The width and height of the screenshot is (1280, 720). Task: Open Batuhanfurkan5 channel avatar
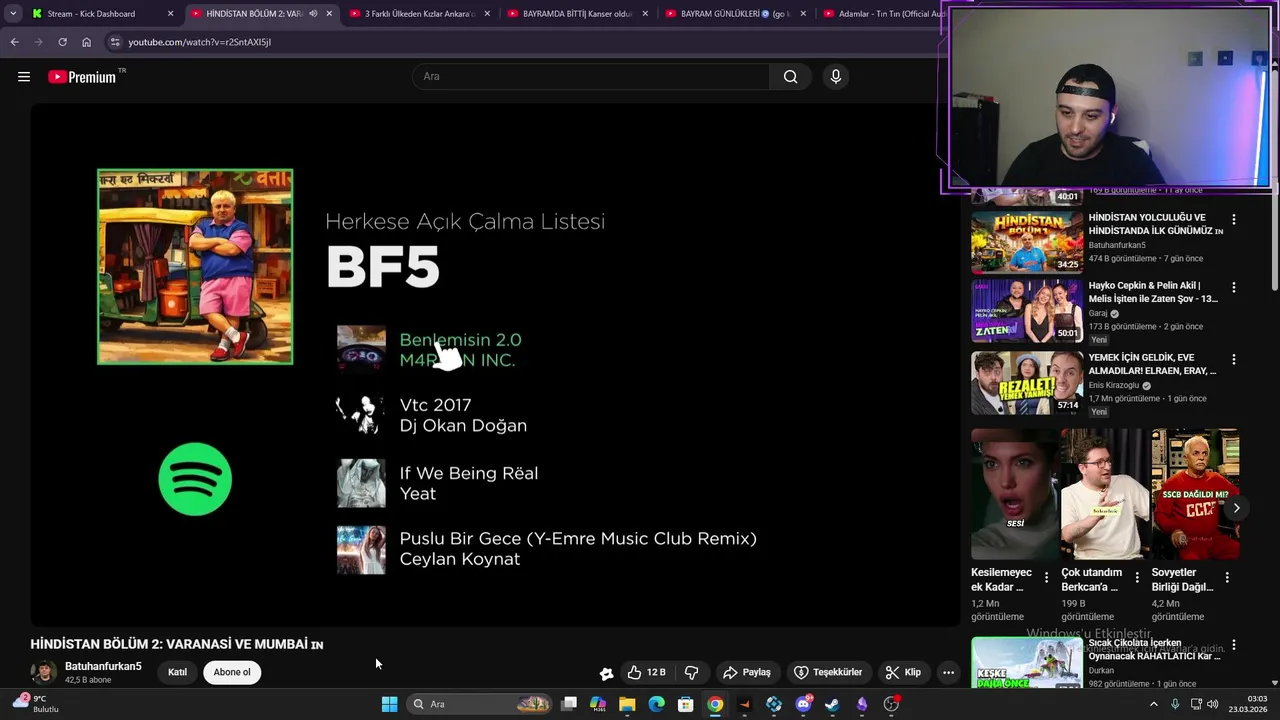[43, 672]
